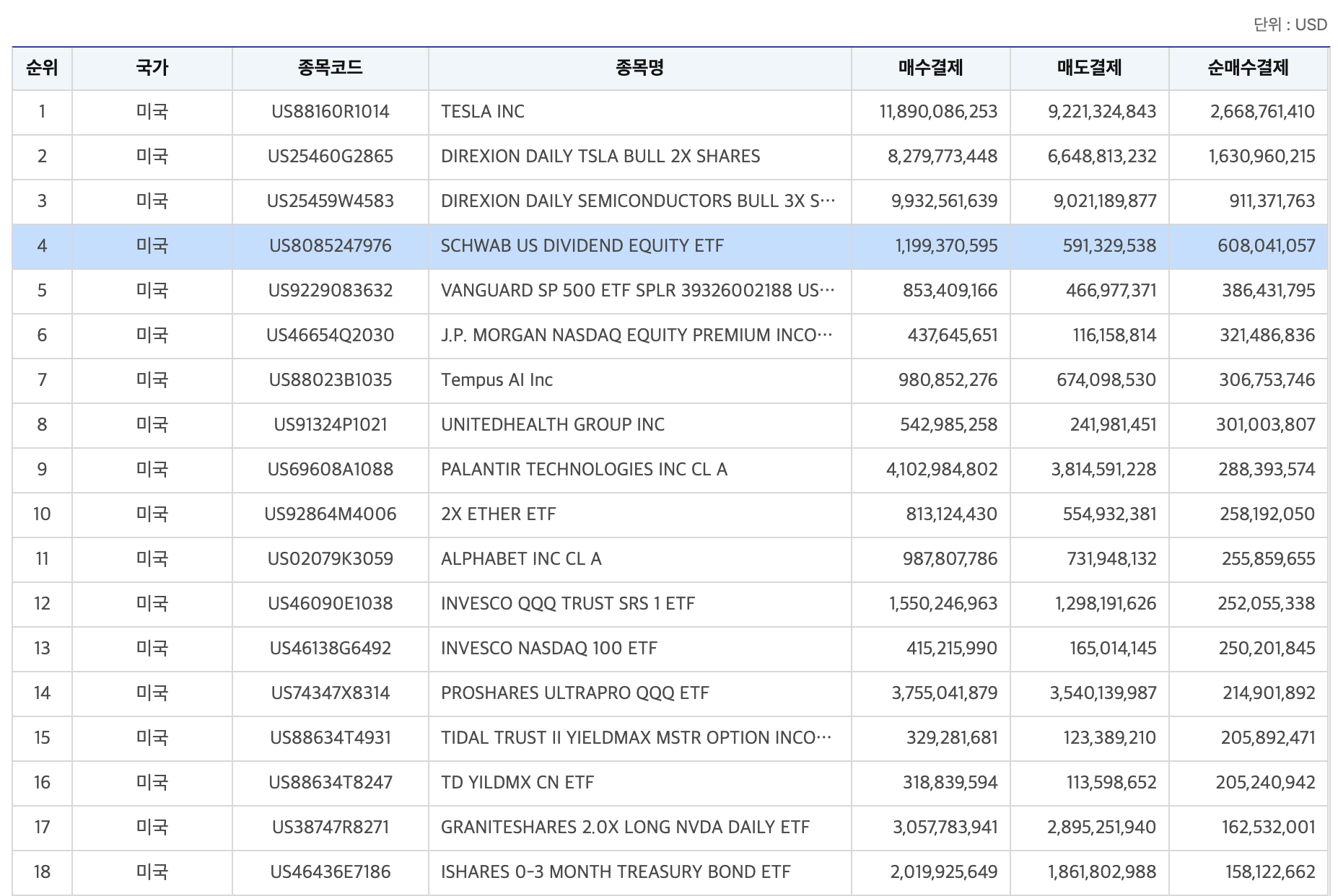Click UnitedHealth net buy 301,003,807
The image size is (1338, 896).
click(1266, 425)
